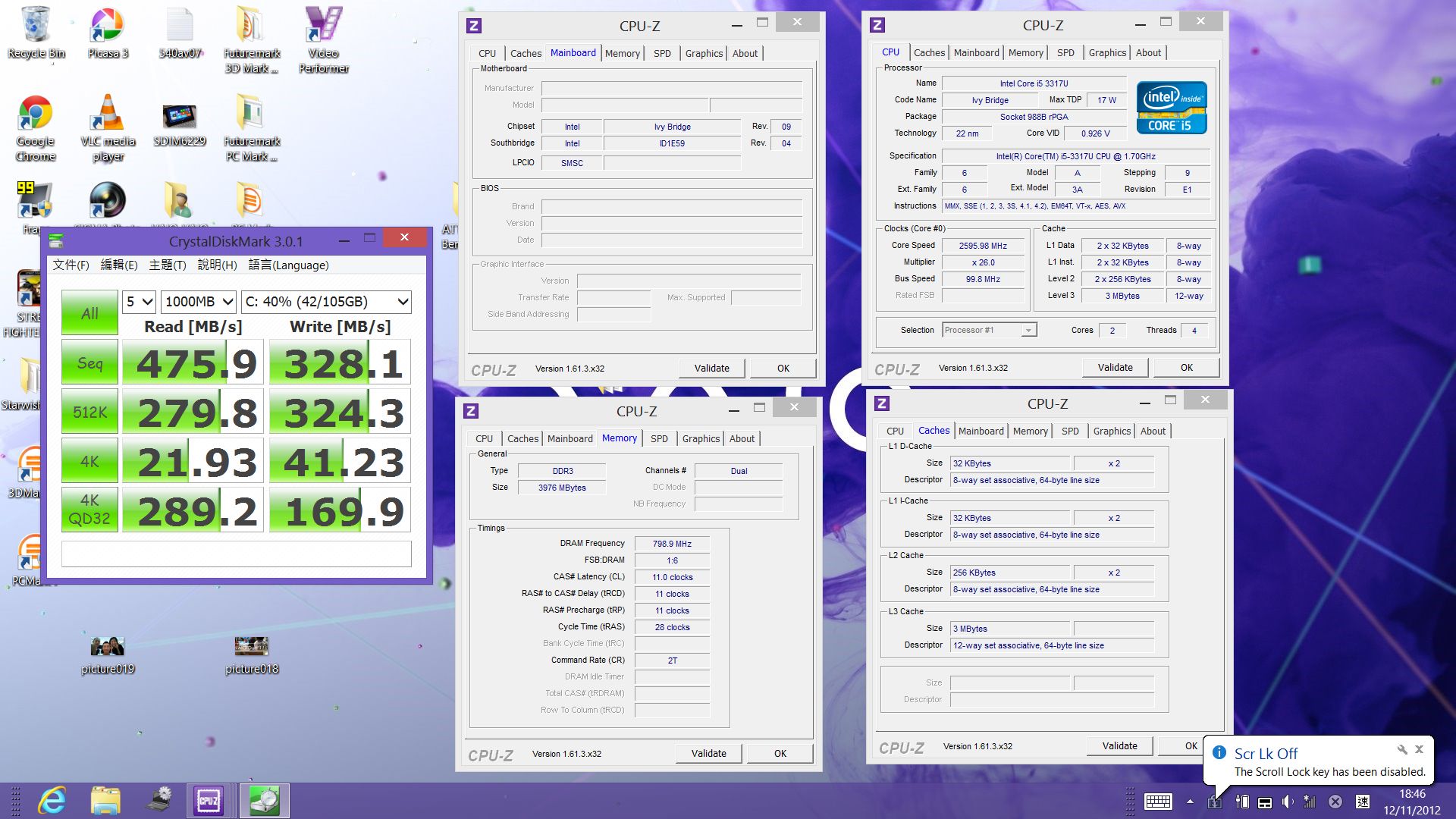
Task: Open the drive dropdown C: 40%
Action: point(327,302)
